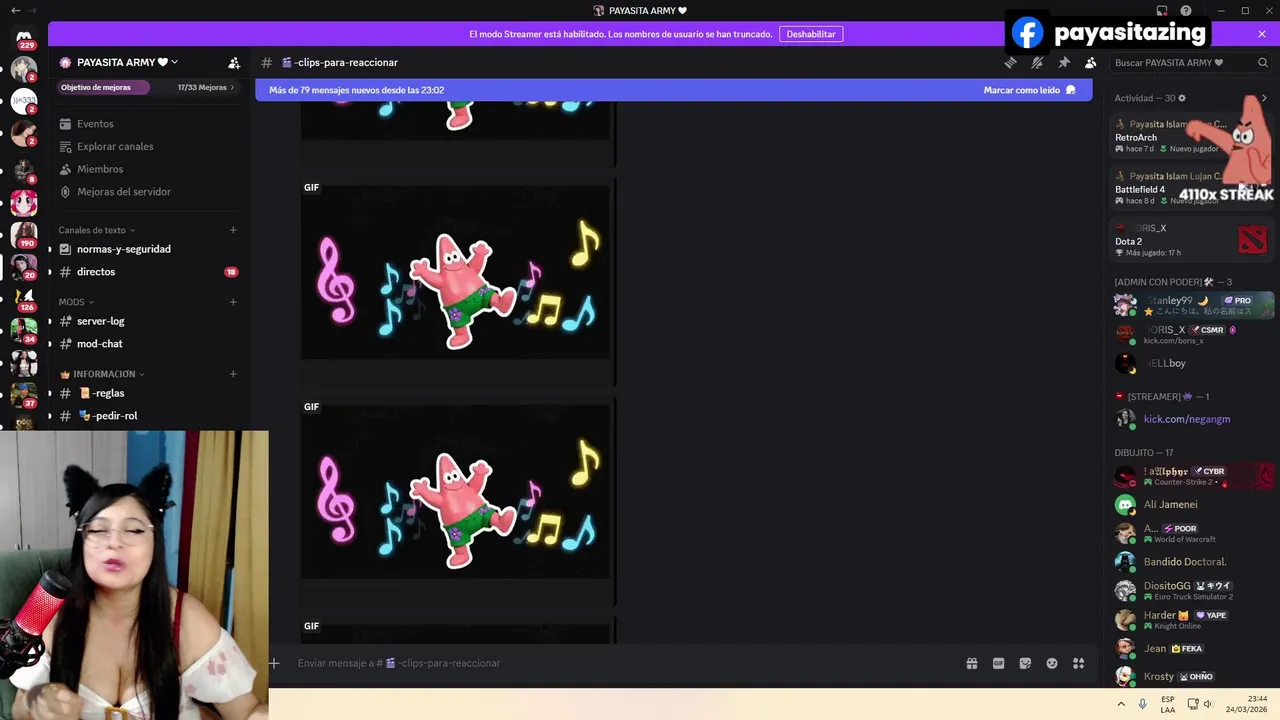The image size is (1280, 720).
Task: Open Dota 2 activity card
Action: point(1192,240)
